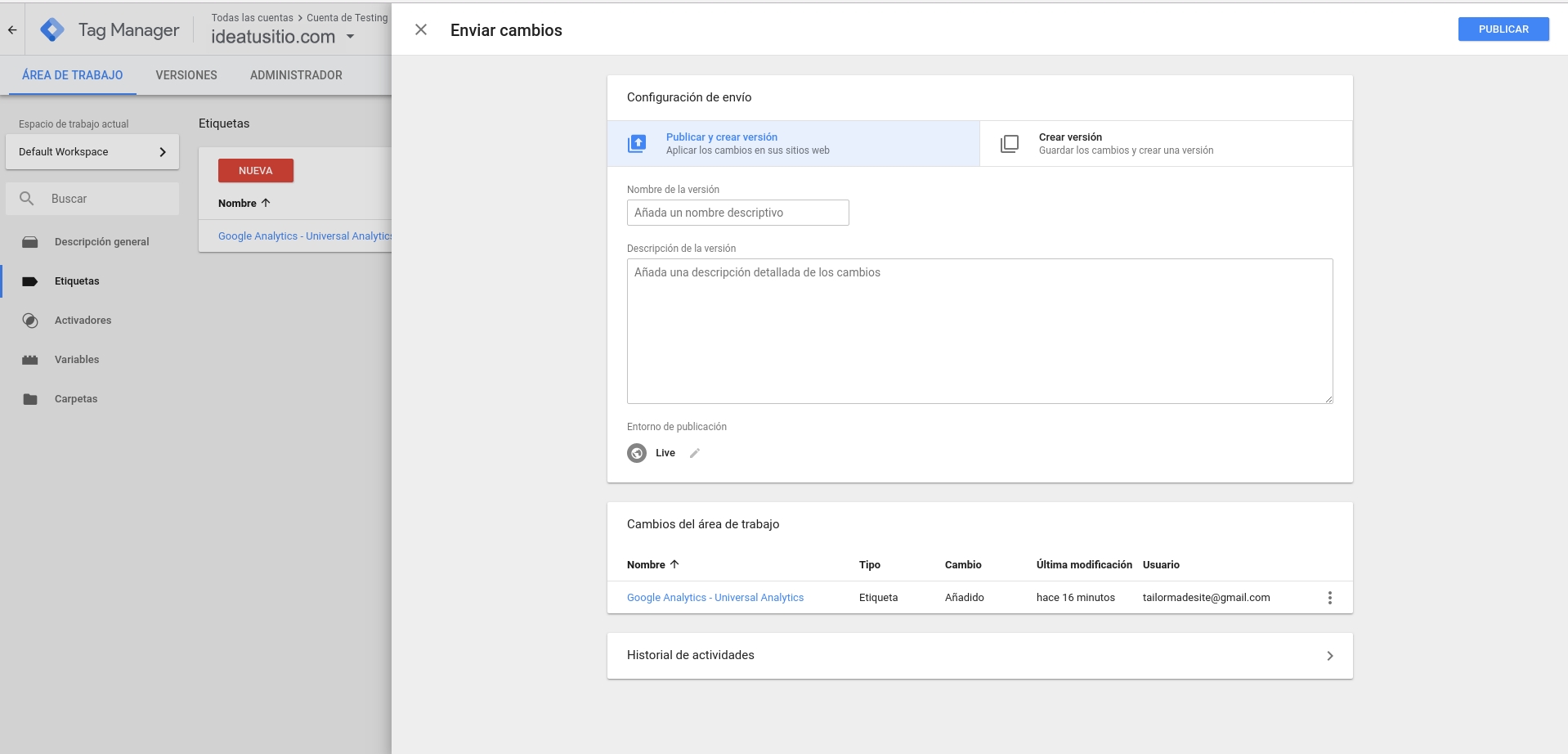Switch to the Administrador tab

pos(296,75)
